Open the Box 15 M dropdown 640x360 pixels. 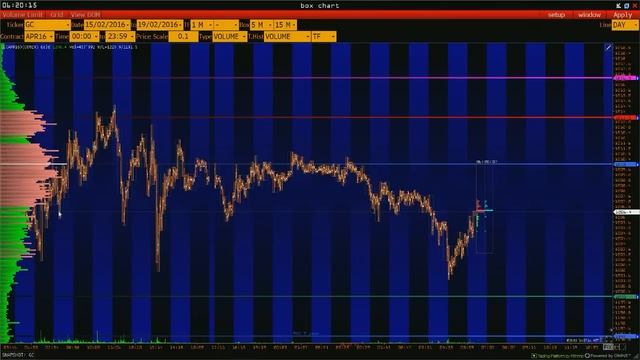285,25
